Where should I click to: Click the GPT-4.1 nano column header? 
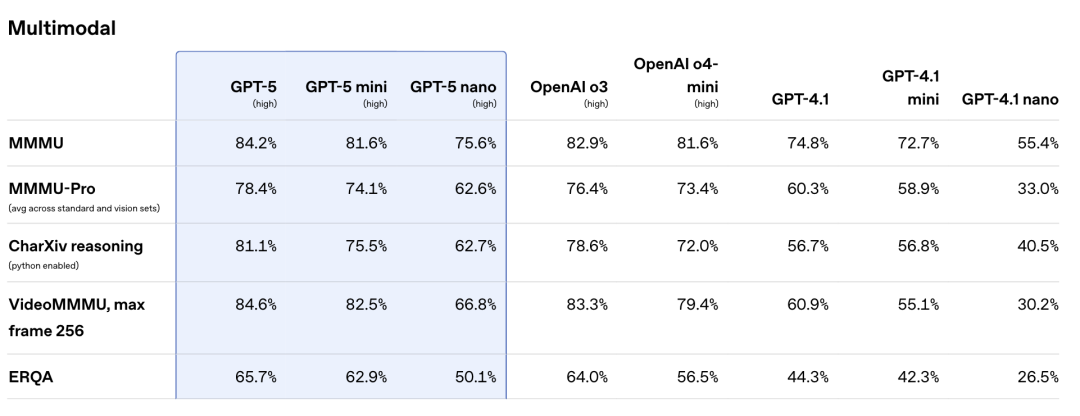pyautogui.click(x=1010, y=99)
